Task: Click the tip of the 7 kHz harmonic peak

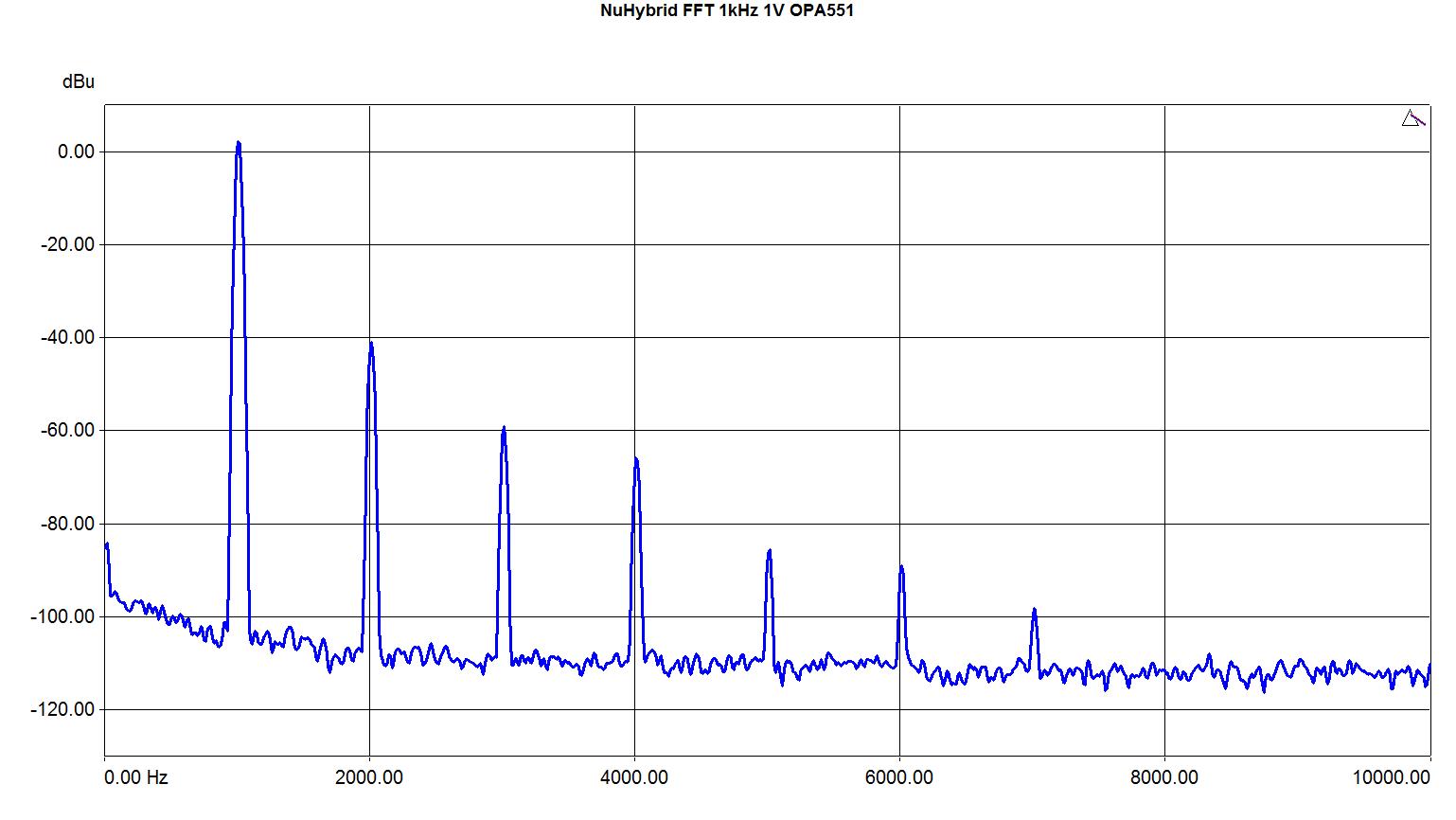Action: 1034,610
